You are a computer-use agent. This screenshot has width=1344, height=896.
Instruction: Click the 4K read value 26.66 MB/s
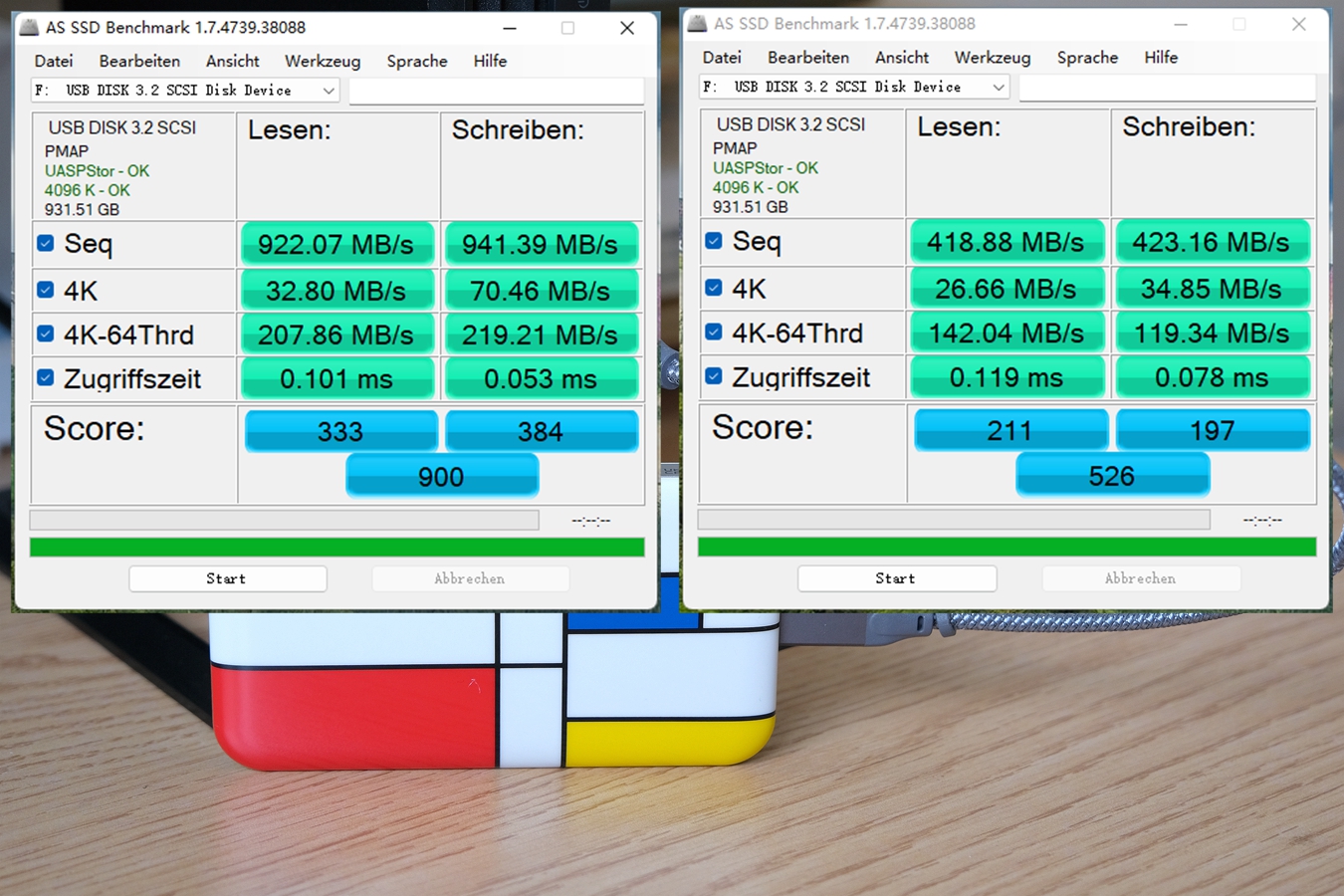(1007, 289)
